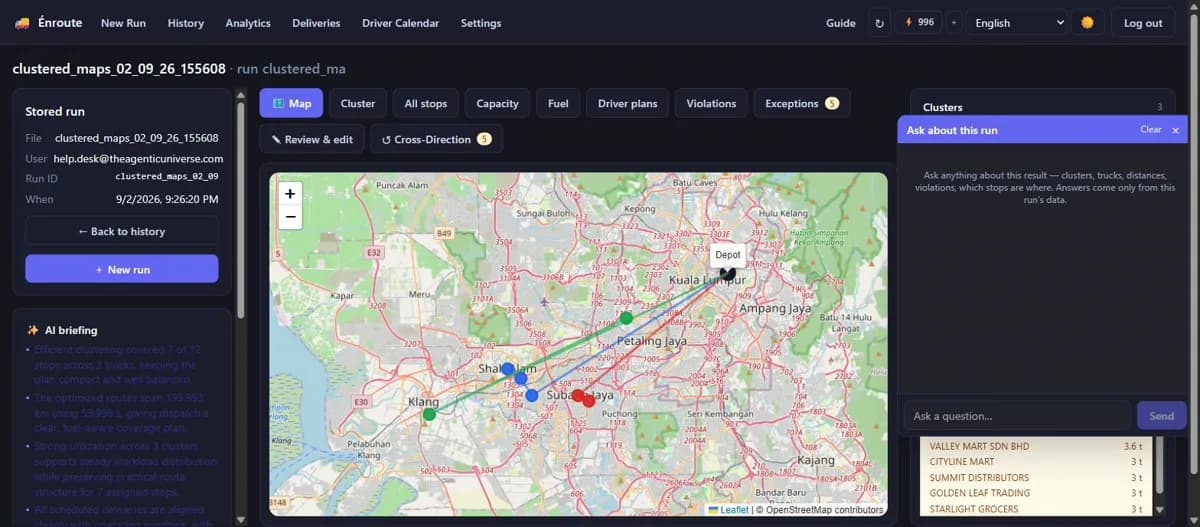Select the GOLDEN LEAF TRADING row
This screenshot has height=527, width=1200.
[x=1036, y=493]
